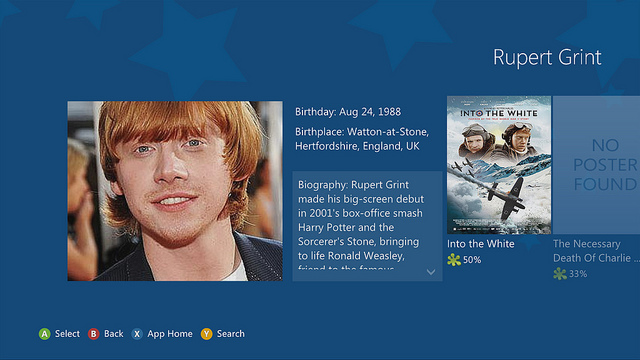Open the Into the White movie poster
The image size is (640, 360).
499,165
